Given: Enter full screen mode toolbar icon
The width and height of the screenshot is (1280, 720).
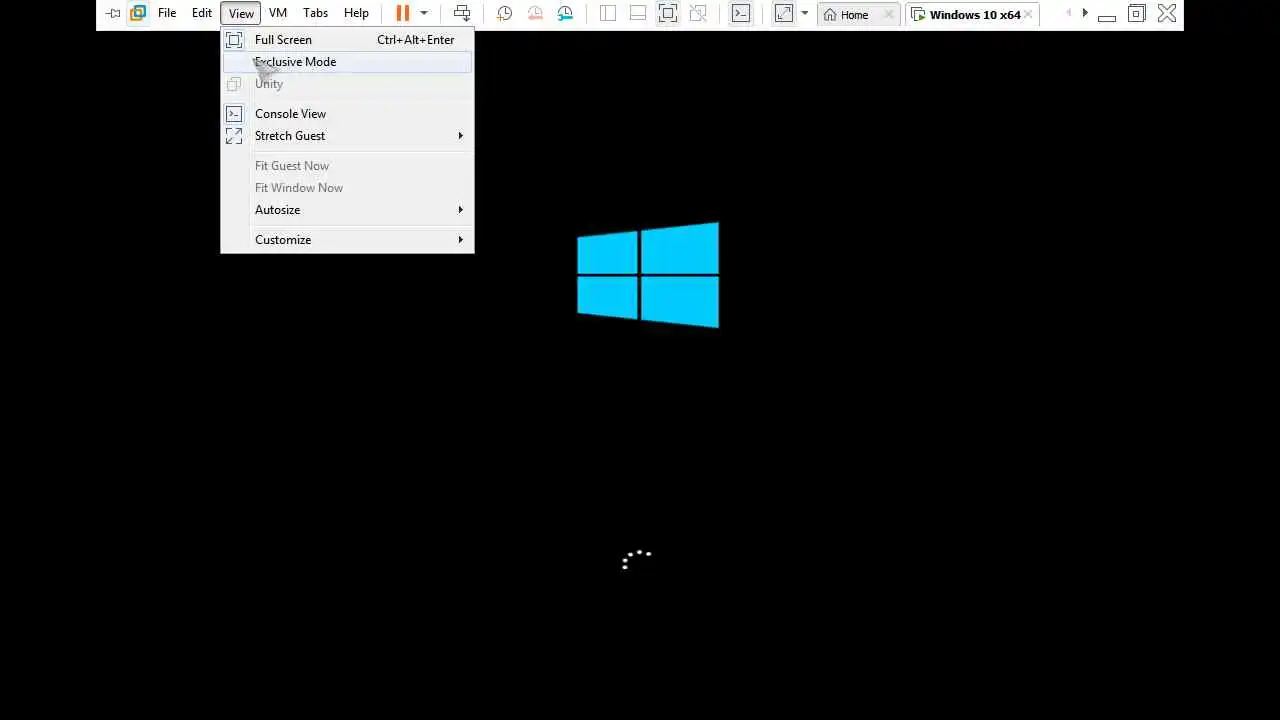Looking at the screenshot, I should click(668, 13).
